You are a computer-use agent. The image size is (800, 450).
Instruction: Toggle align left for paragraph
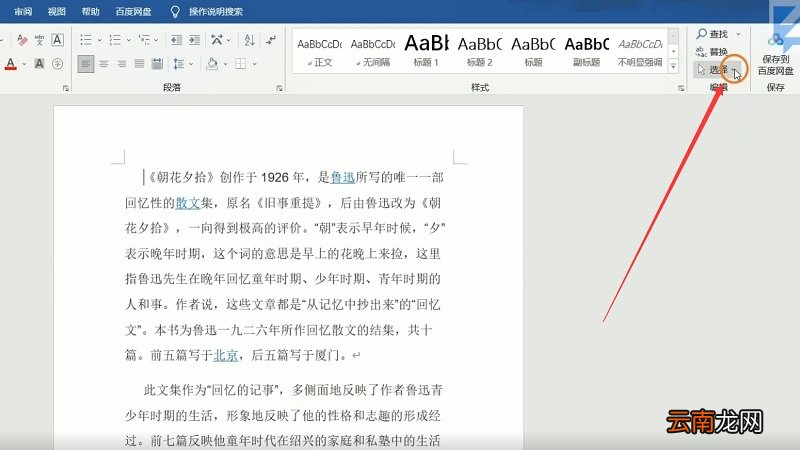[x=86, y=64]
